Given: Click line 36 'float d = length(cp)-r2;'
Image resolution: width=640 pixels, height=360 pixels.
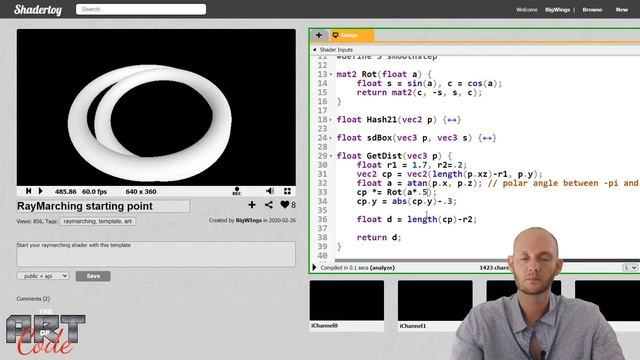Looking at the screenshot, I should click(x=417, y=220).
